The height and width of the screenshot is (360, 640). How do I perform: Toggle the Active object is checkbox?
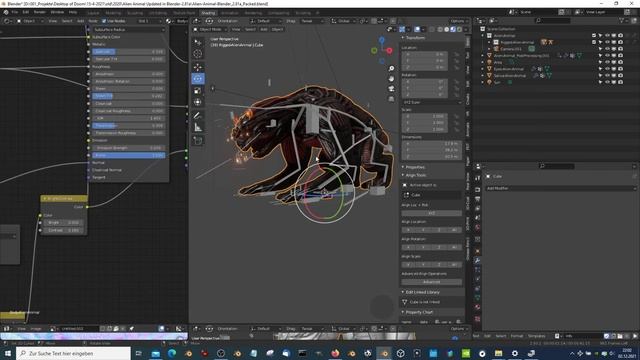click(405, 185)
